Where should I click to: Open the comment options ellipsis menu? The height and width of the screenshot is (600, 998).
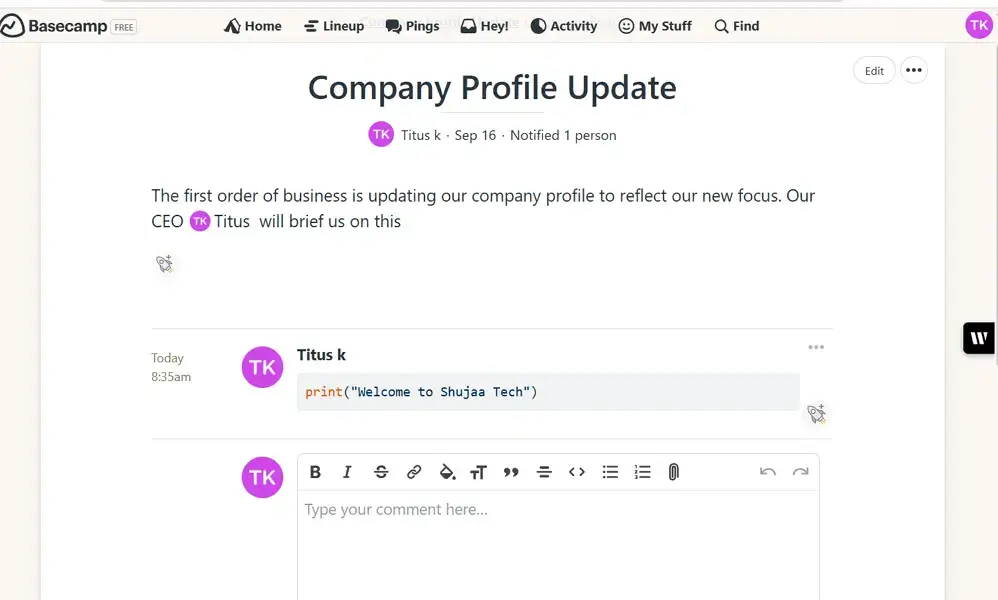tap(816, 348)
